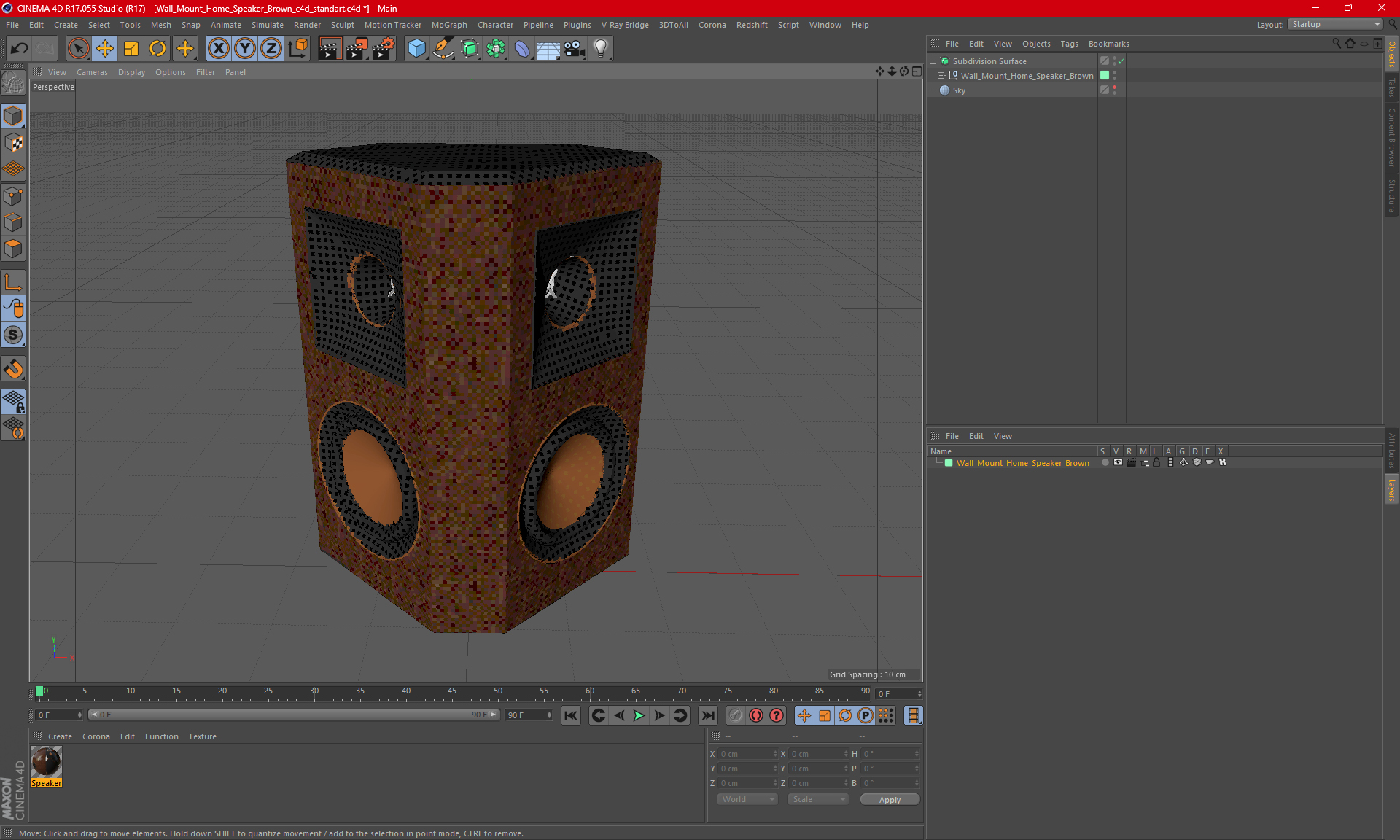Toggle Y axis lock
The image size is (1400, 840).
245,49
